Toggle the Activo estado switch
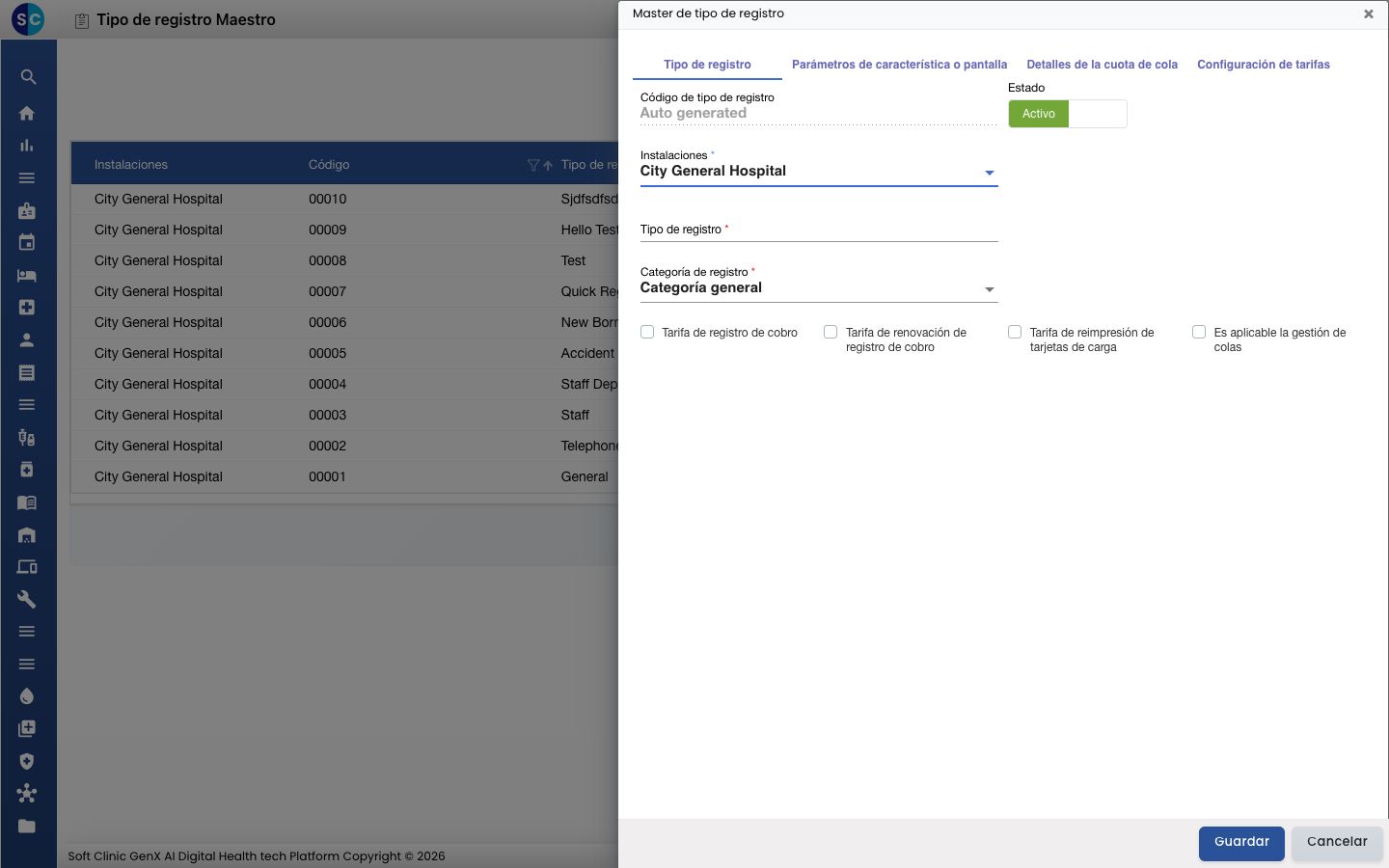 [1068, 114]
